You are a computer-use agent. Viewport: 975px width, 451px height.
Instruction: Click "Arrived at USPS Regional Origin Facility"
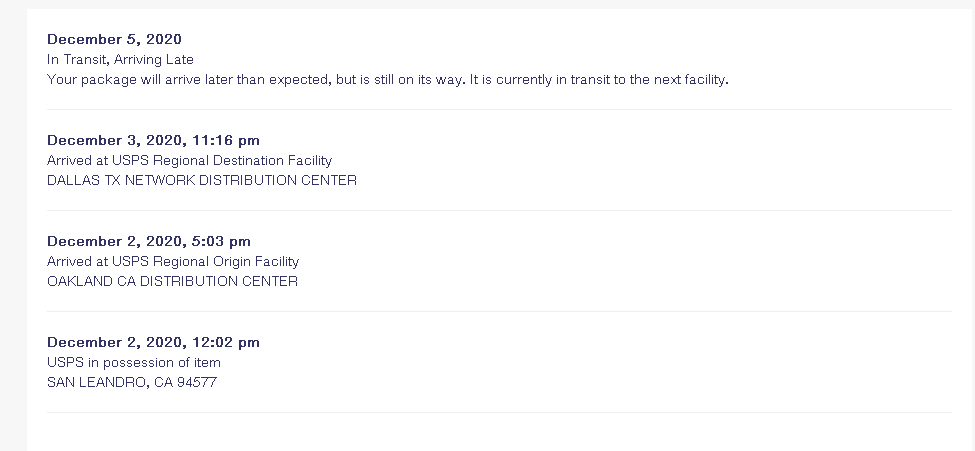tap(172, 261)
